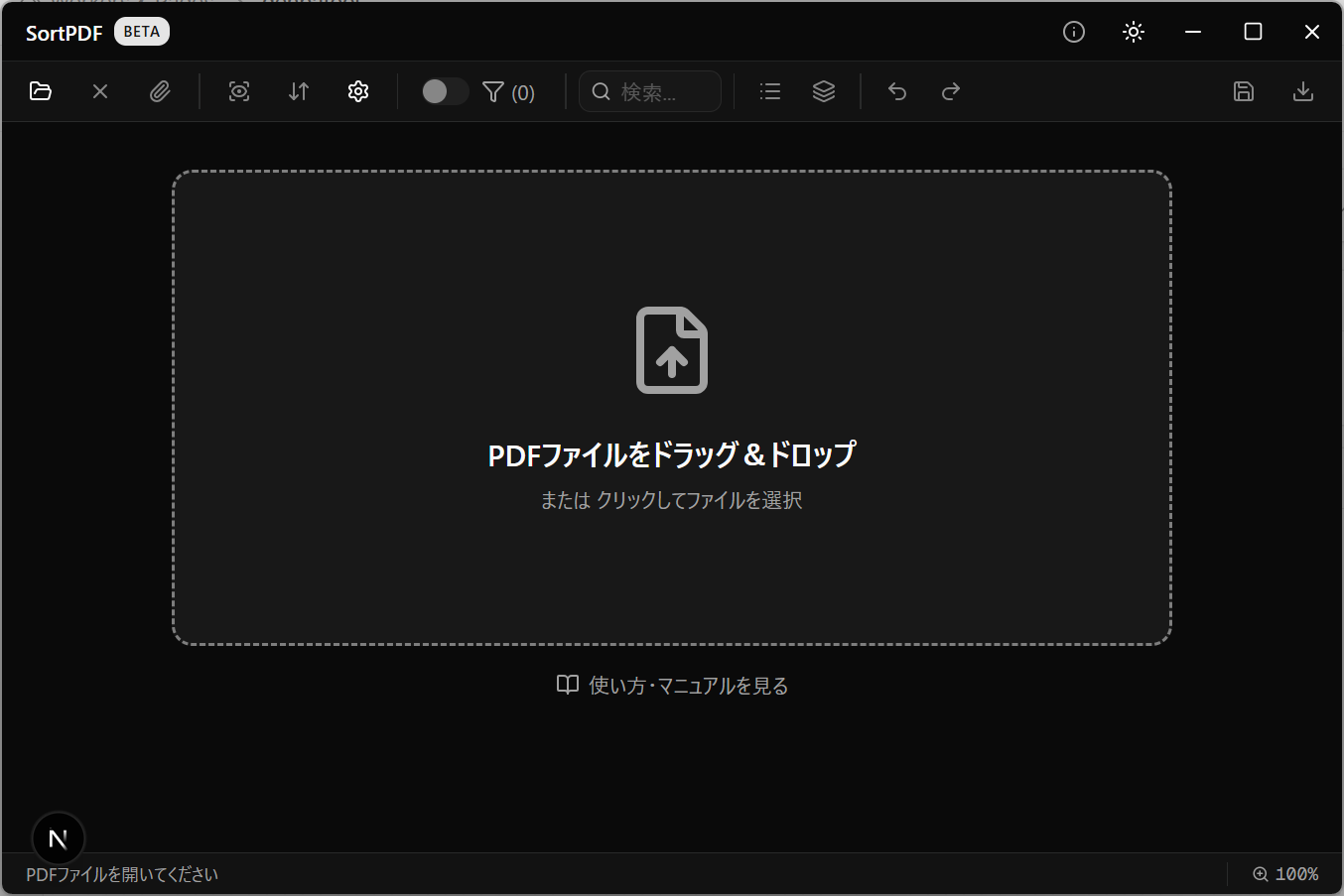Click the undo arrow icon
1344x896 pixels.
[x=897, y=91]
